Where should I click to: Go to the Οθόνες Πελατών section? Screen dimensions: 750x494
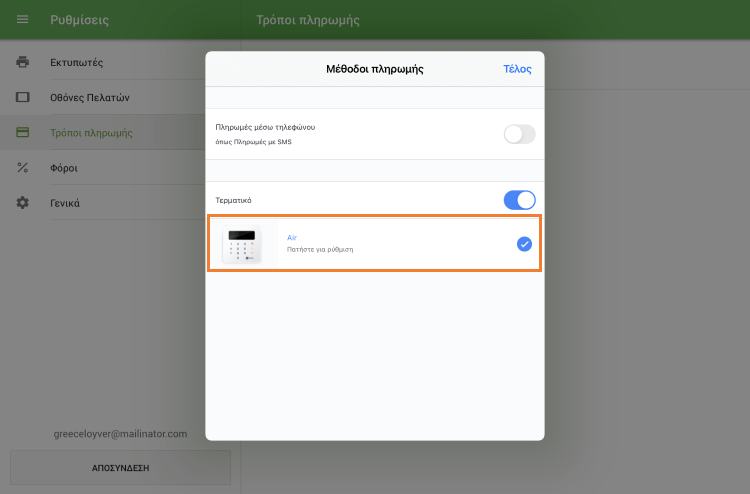click(90, 98)
